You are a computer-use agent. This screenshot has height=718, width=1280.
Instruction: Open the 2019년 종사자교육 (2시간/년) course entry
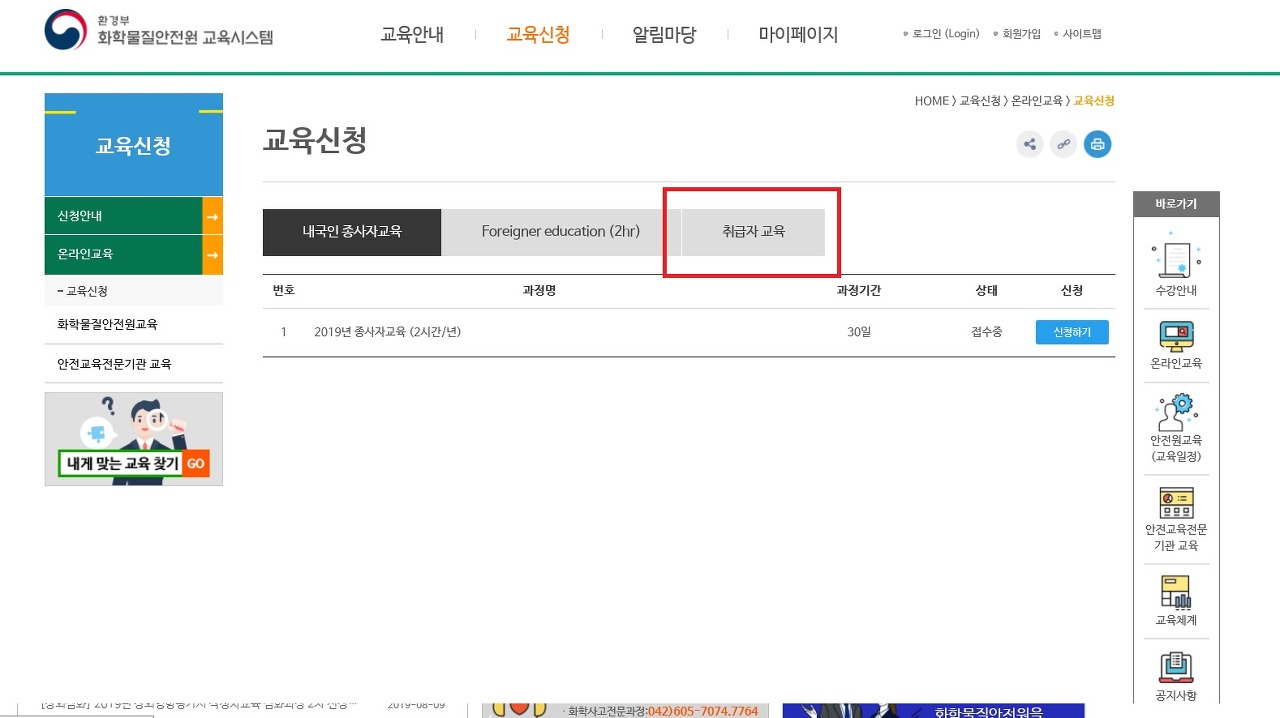tap(390, 331)
